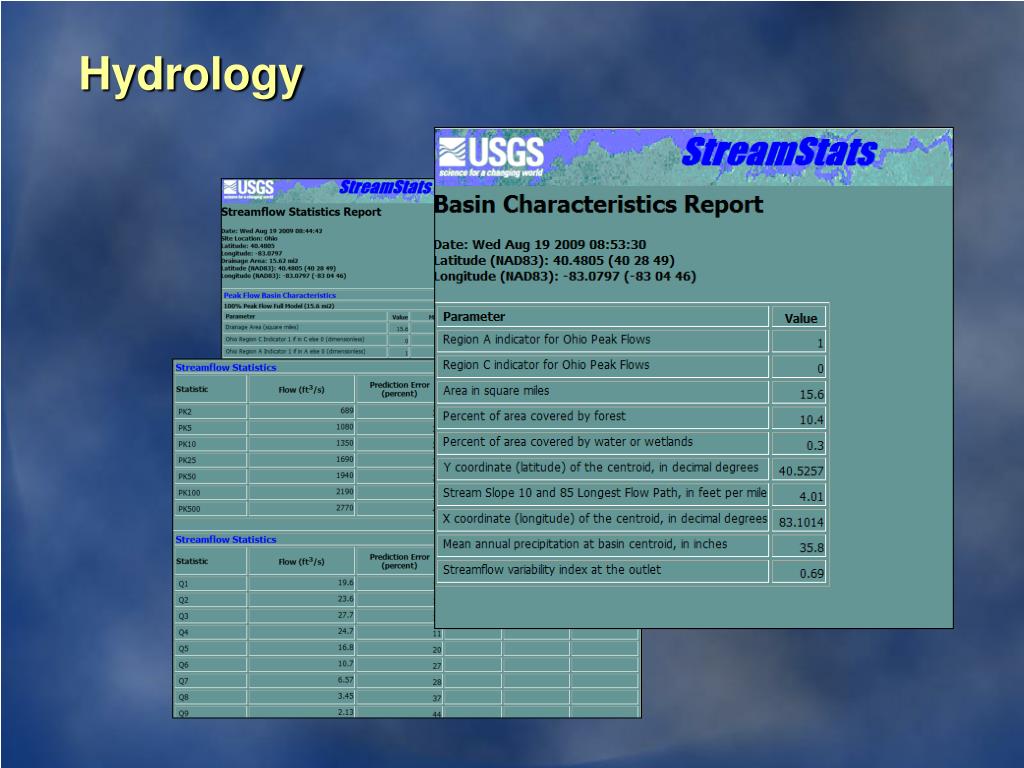Viewport: 1024px width, 768px height.
Task: Select the Hydrology slide title
Action: point(191,74)
